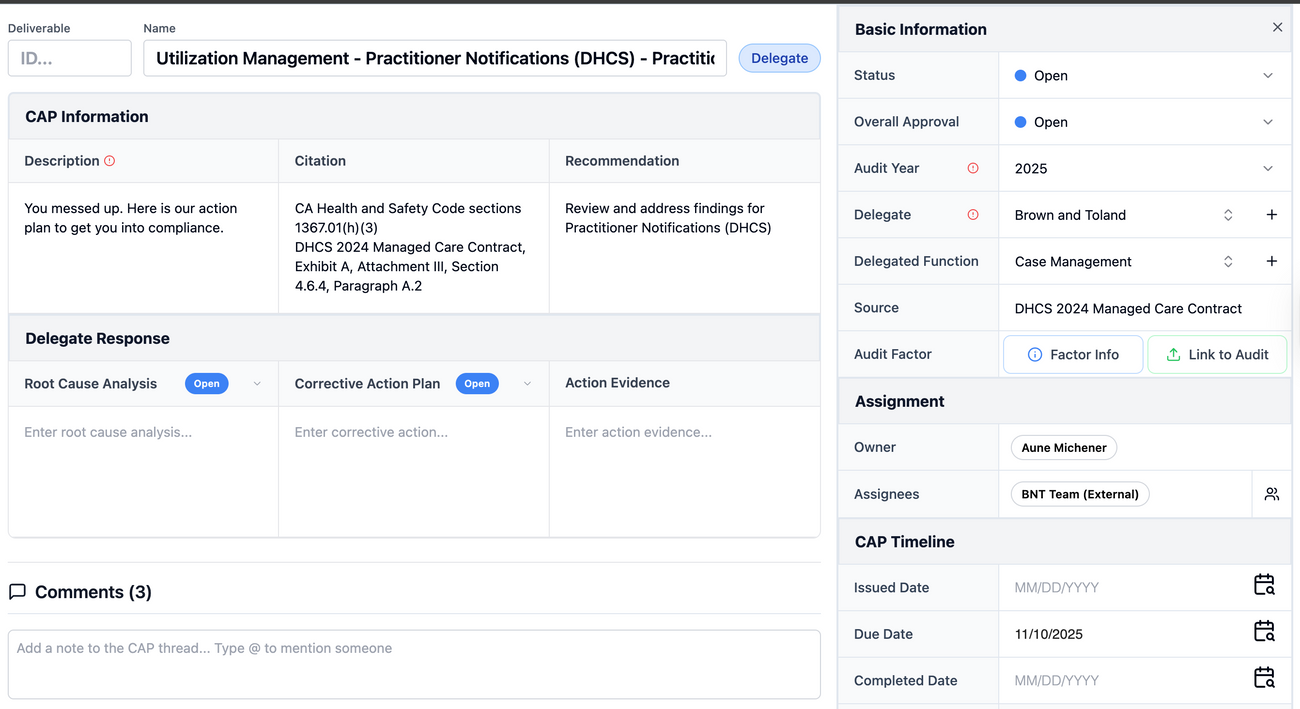This screenshot has height=709, width=1300.
Task: Open the Overall Approval dropdown
Action: (x=1145, y=121)
